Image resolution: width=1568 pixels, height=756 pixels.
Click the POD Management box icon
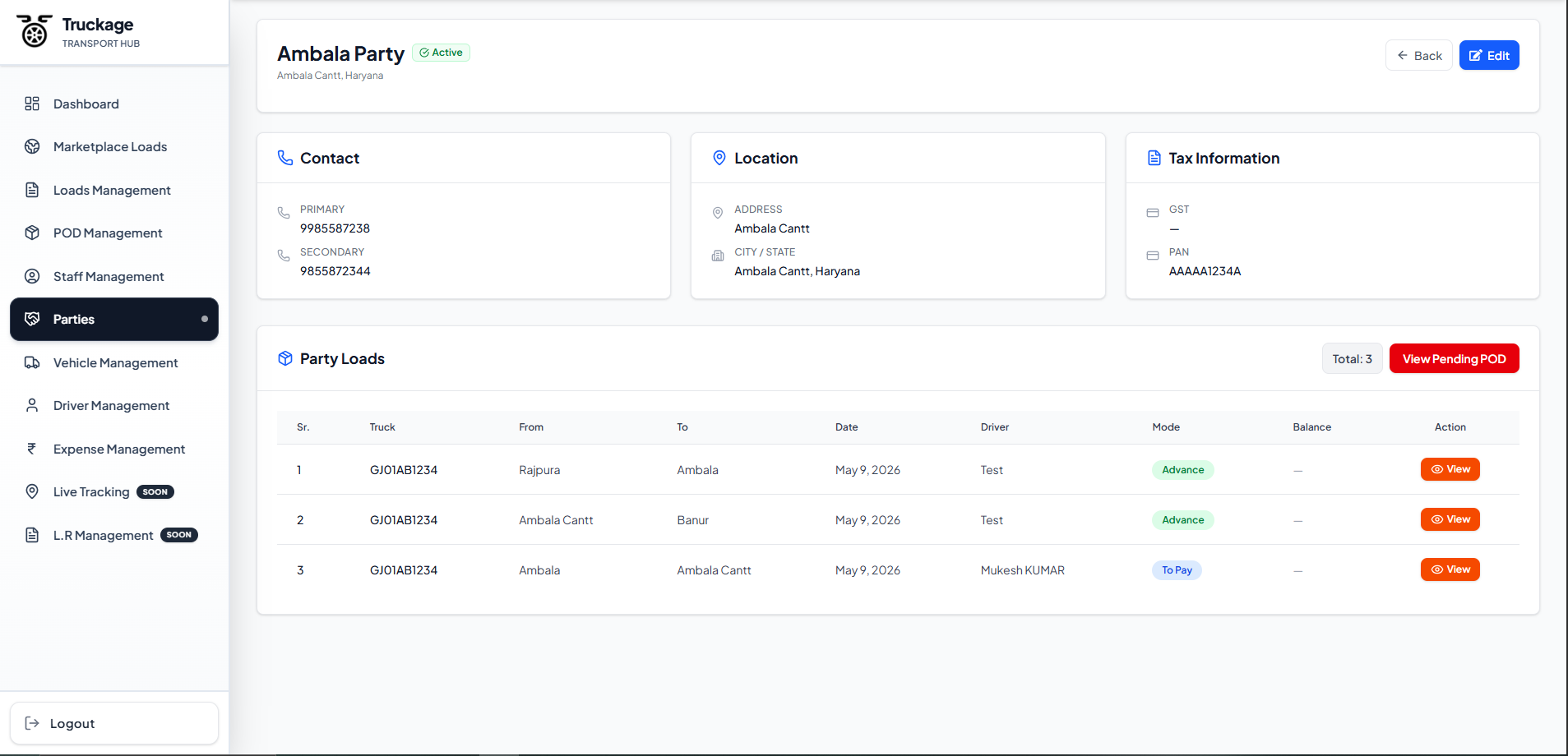pyautogui.click(x=32, y=233)
